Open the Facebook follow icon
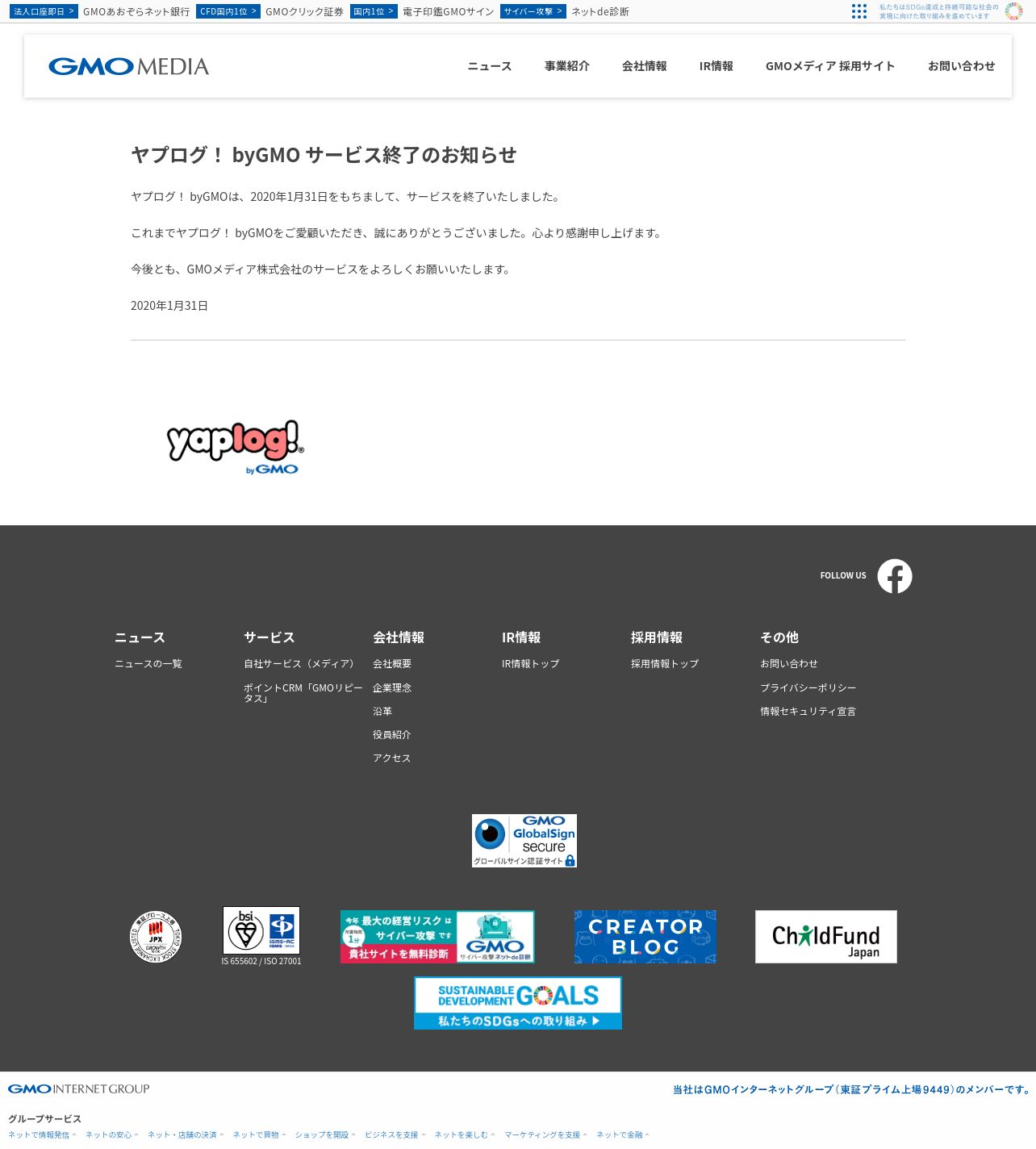 coord(895,576)
